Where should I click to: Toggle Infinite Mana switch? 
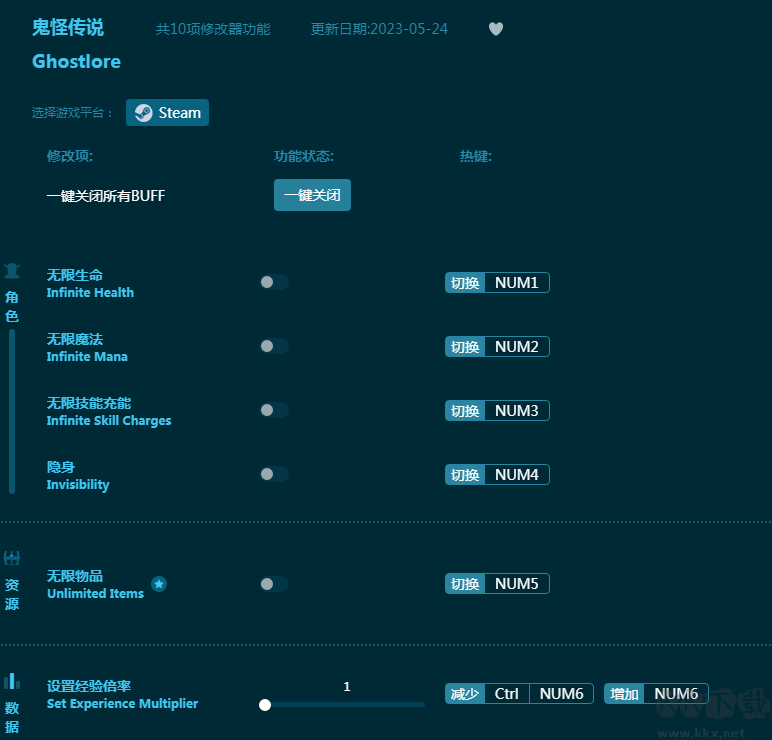(274, 346)
